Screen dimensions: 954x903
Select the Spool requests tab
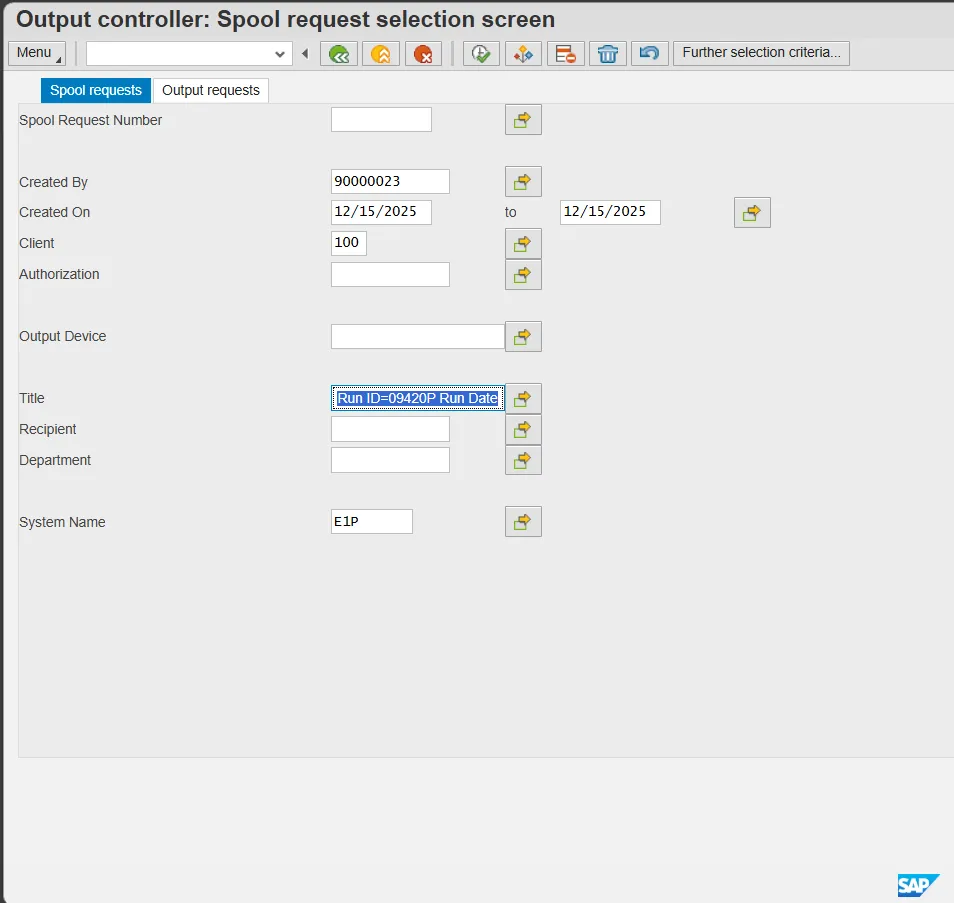[x=96, y=90]
